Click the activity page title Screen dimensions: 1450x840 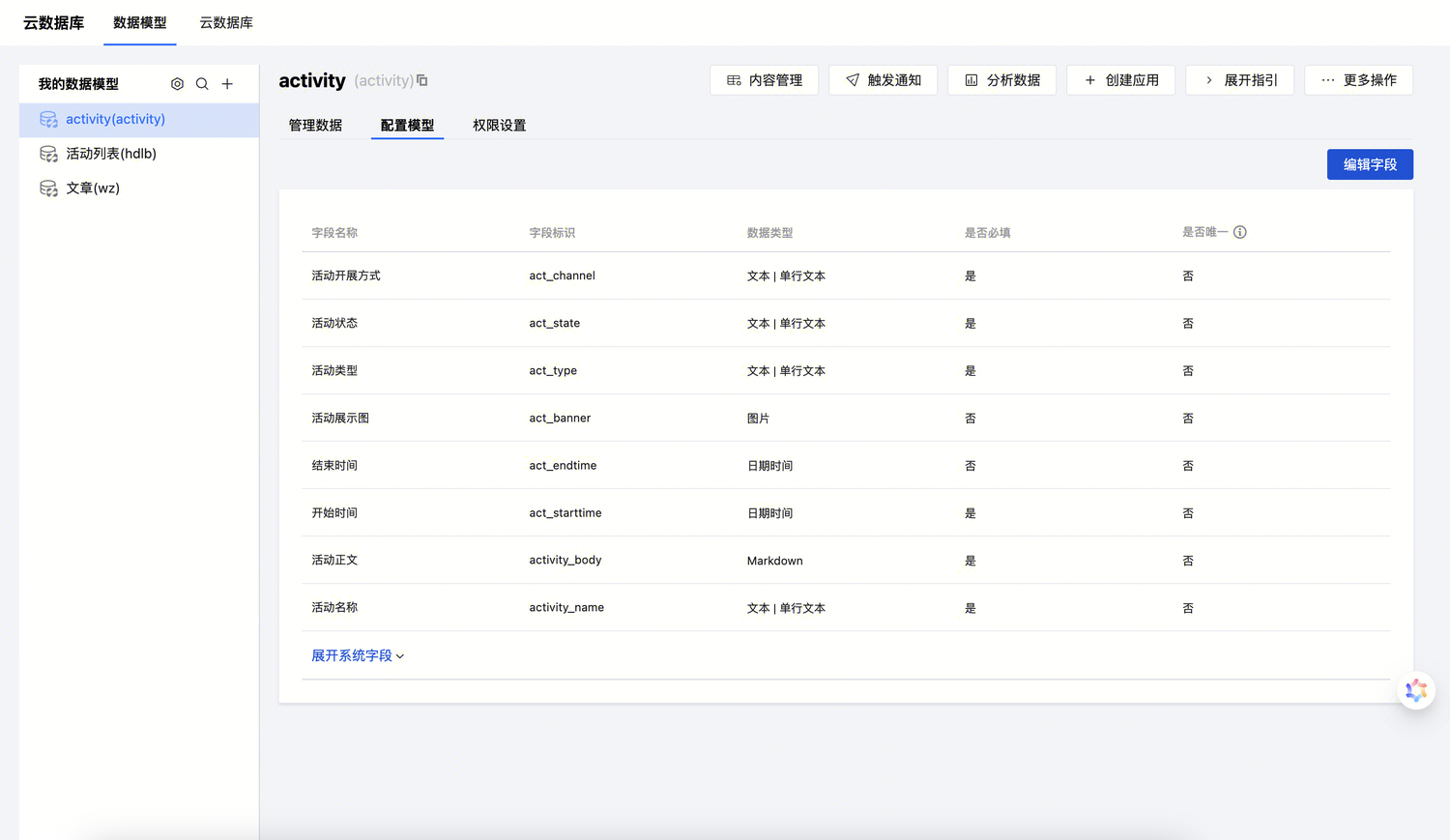click(312, 80)
